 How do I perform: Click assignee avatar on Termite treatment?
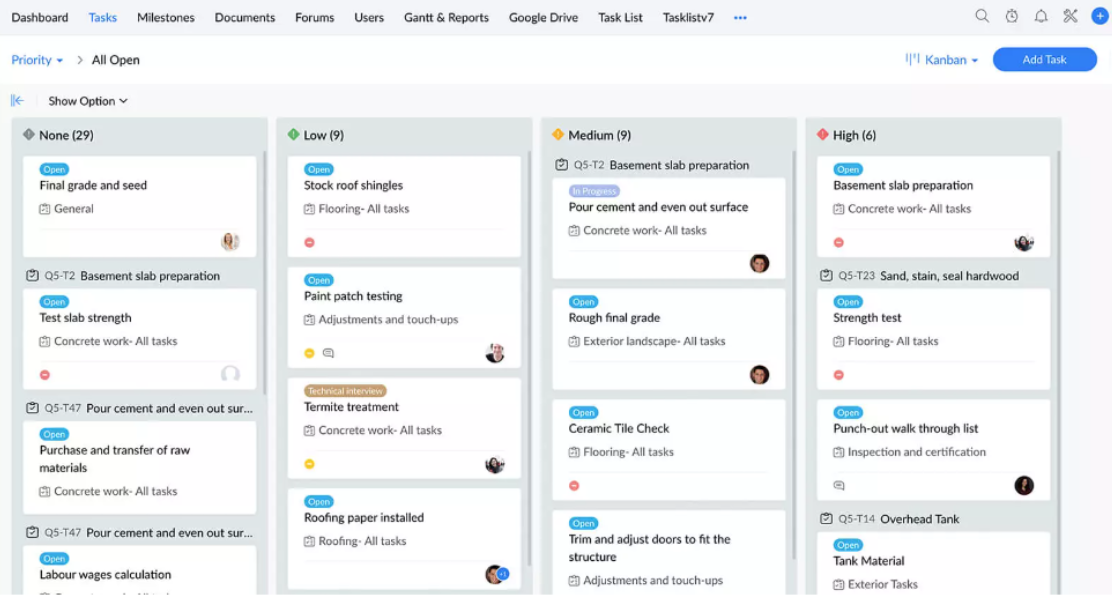coord(494,464)
